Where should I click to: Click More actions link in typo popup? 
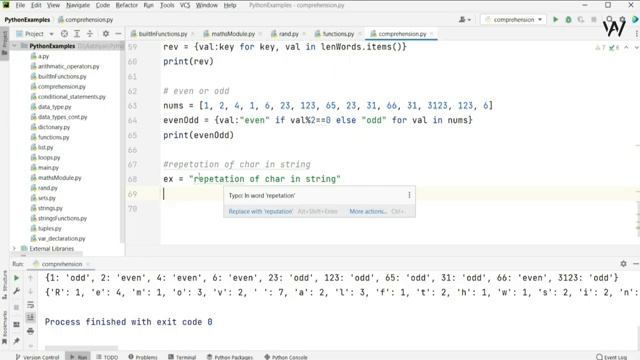coord(368,211)
